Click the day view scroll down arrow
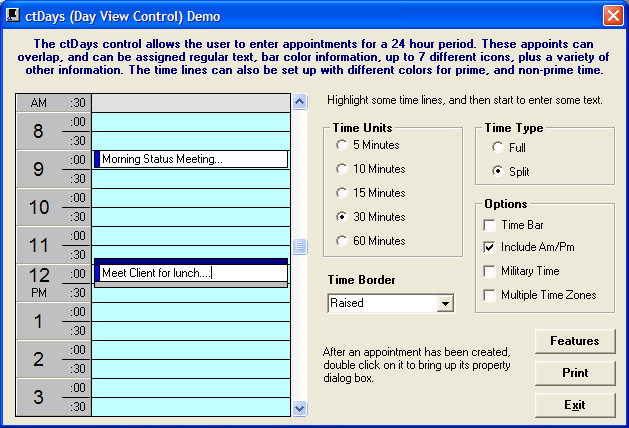 point(300,409)
